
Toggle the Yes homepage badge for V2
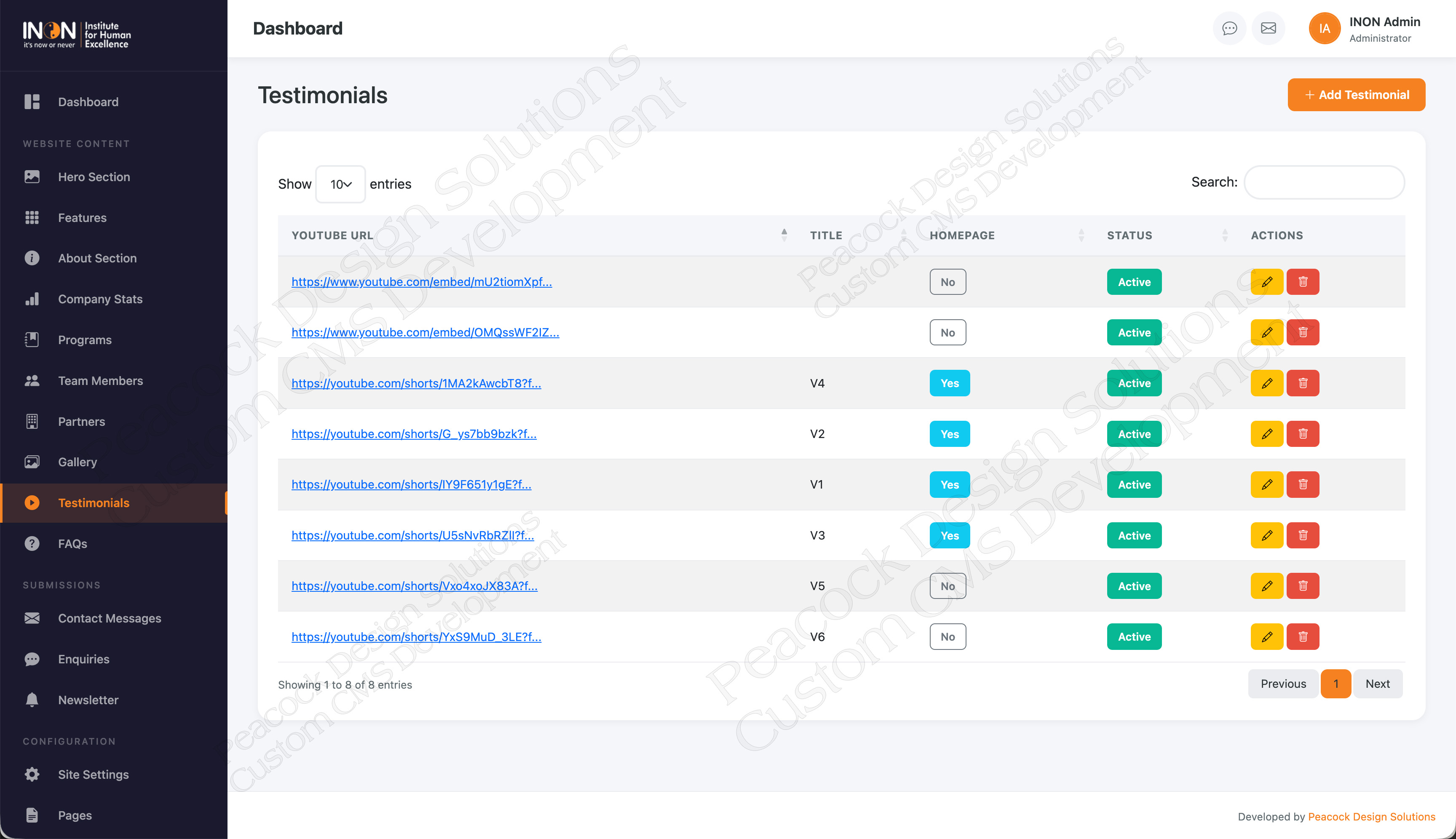949,434
